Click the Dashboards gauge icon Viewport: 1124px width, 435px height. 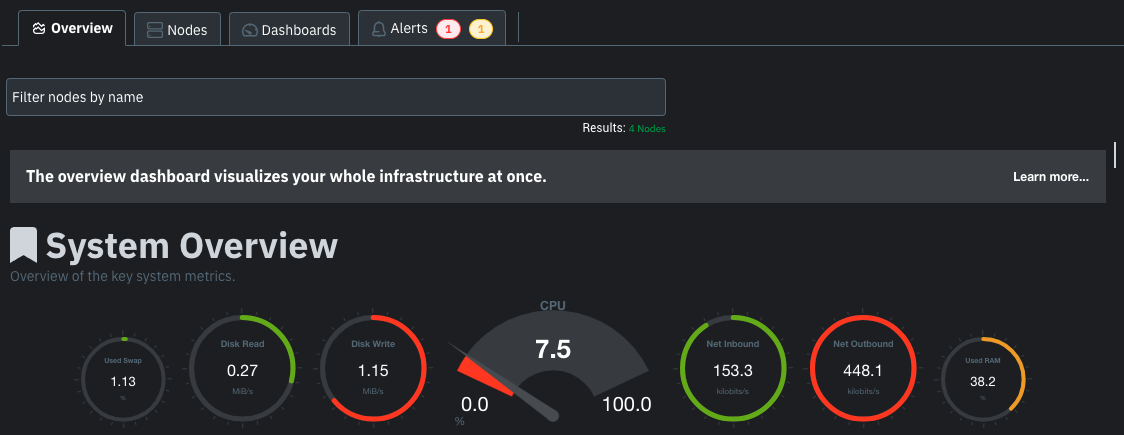tap(250, 30)
